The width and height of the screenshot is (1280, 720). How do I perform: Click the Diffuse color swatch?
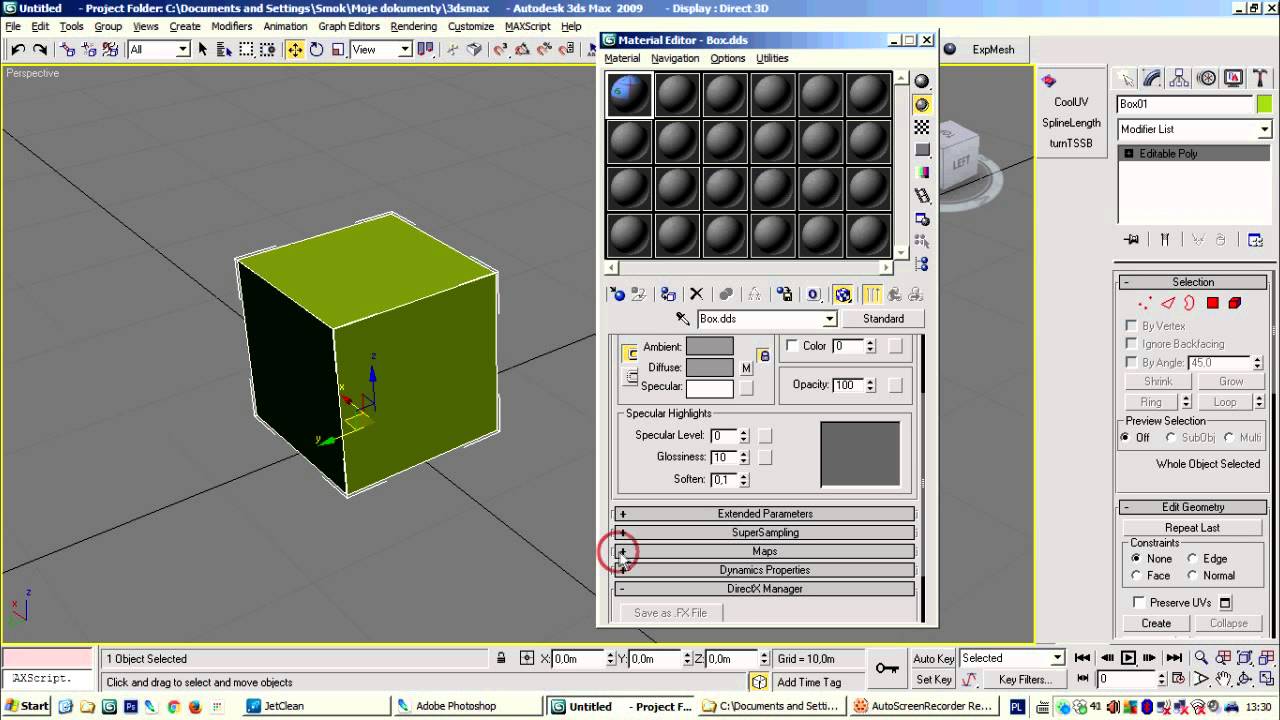point(710,367)
